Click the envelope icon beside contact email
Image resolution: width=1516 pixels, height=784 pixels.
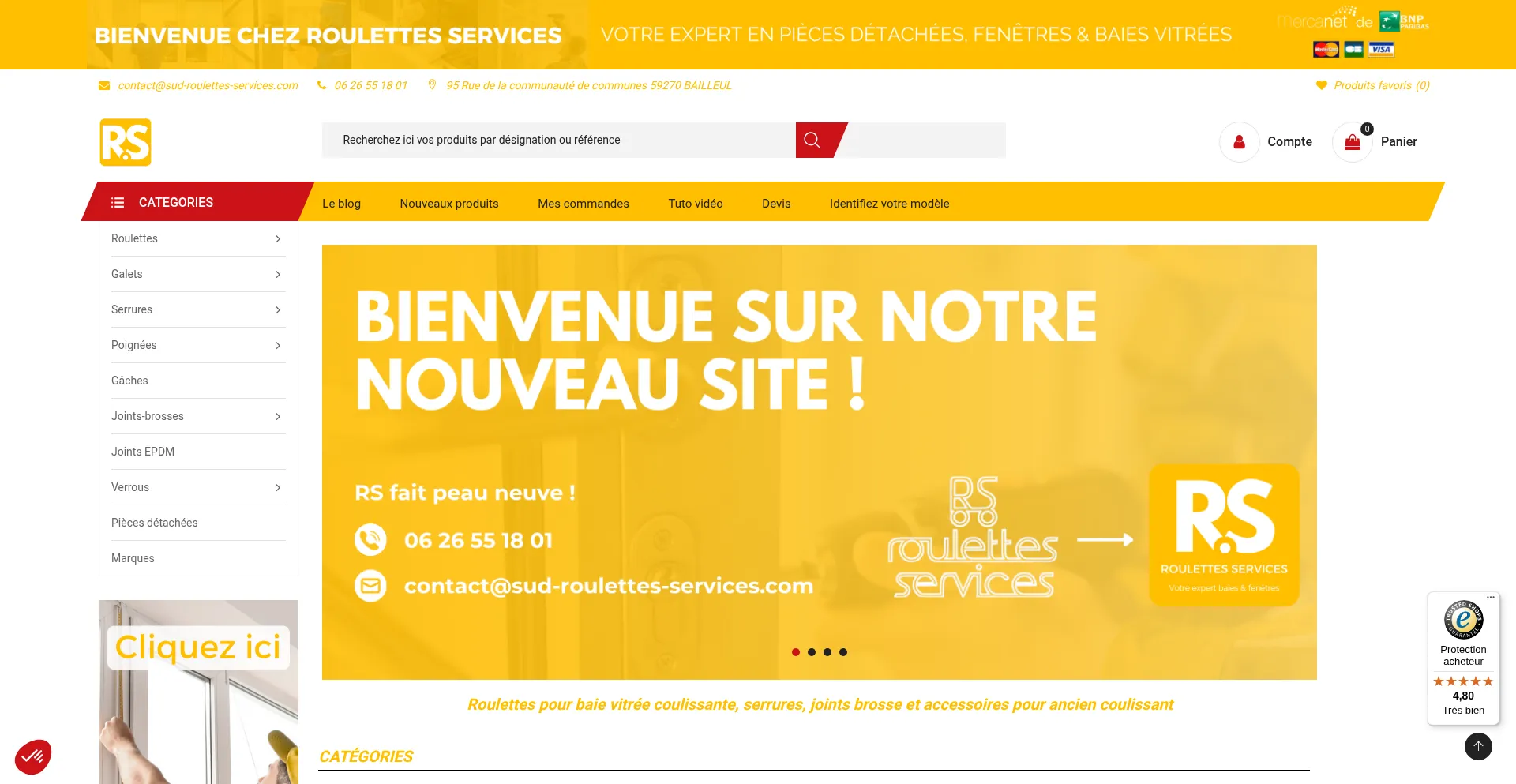point(104,85)
